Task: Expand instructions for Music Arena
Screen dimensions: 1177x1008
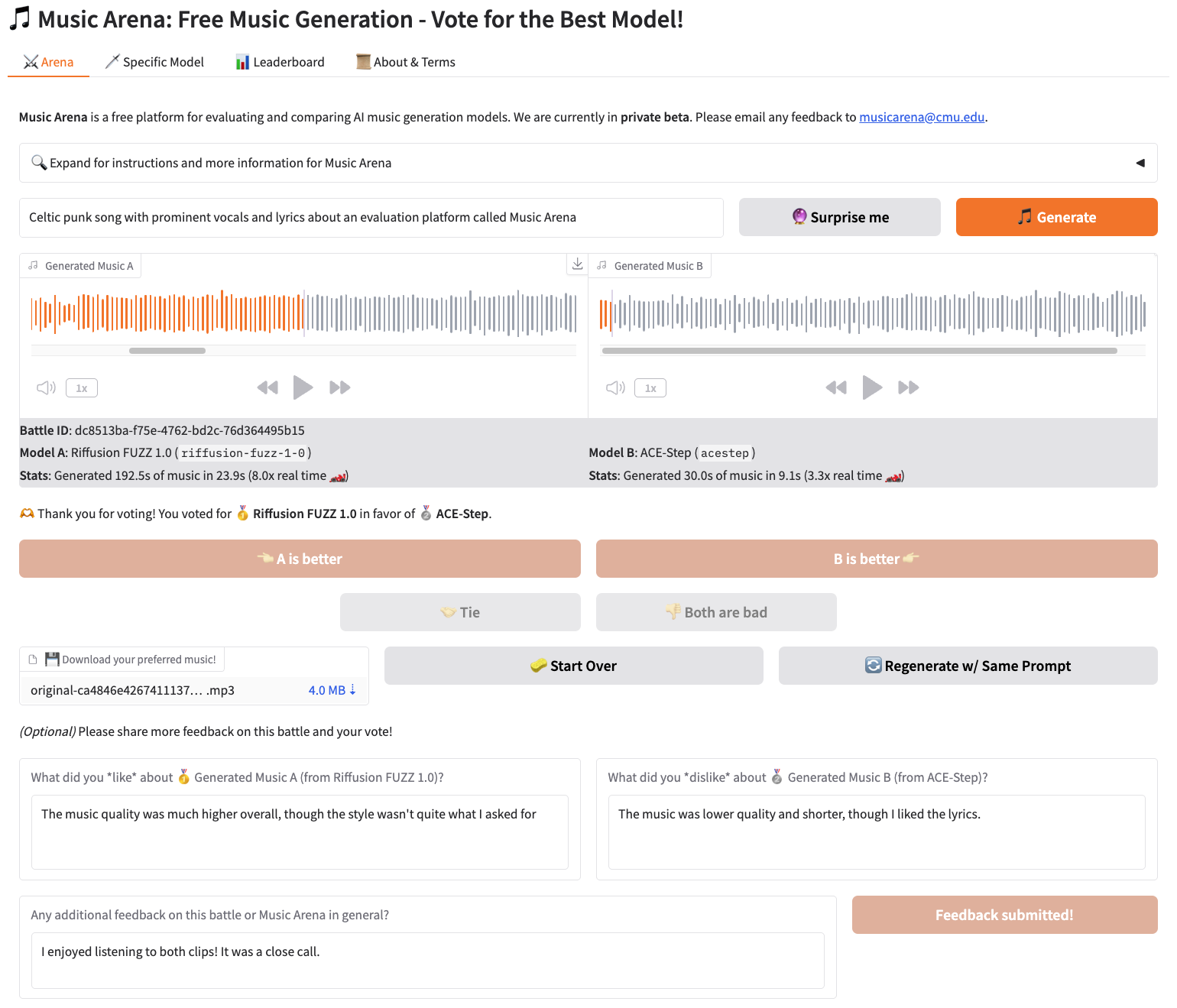Action: (588, 163)
